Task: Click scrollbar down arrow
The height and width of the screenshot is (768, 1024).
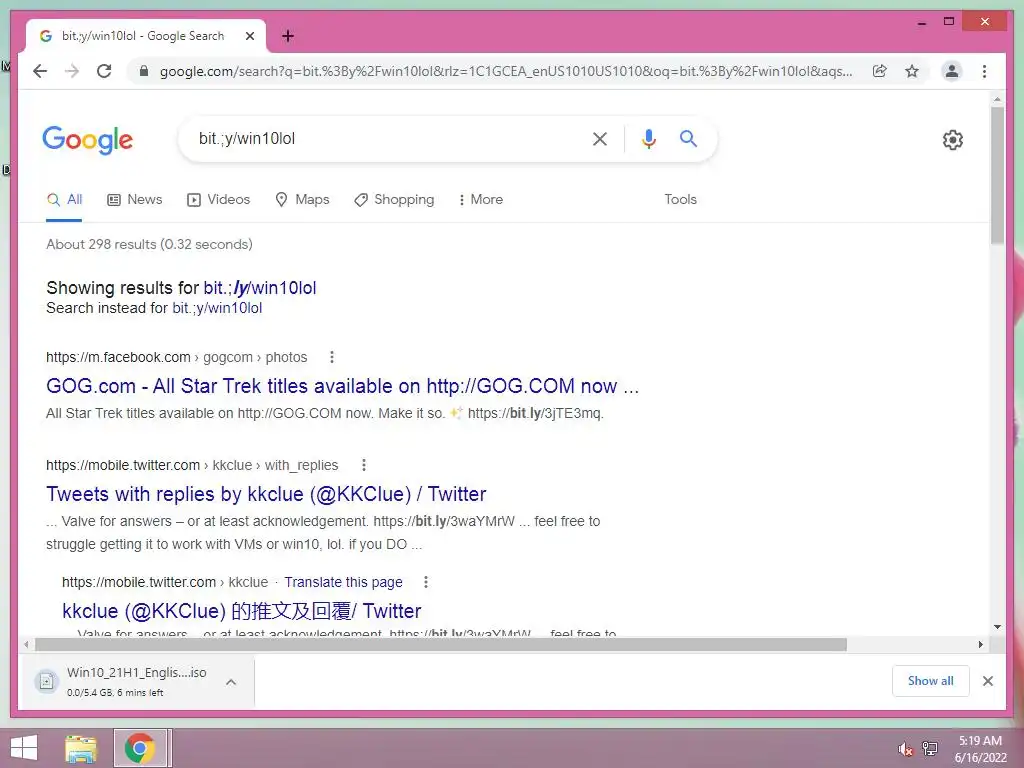Action: [x=997, y=627]
